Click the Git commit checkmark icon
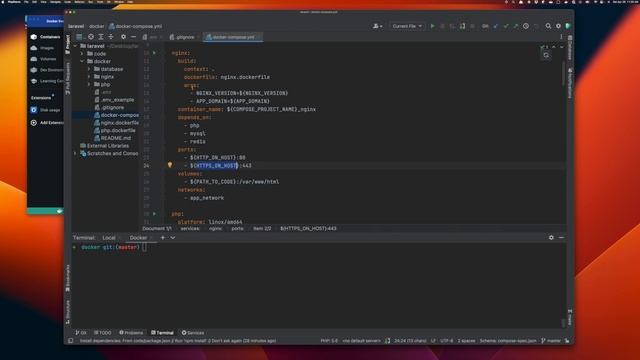 point(506,26)
